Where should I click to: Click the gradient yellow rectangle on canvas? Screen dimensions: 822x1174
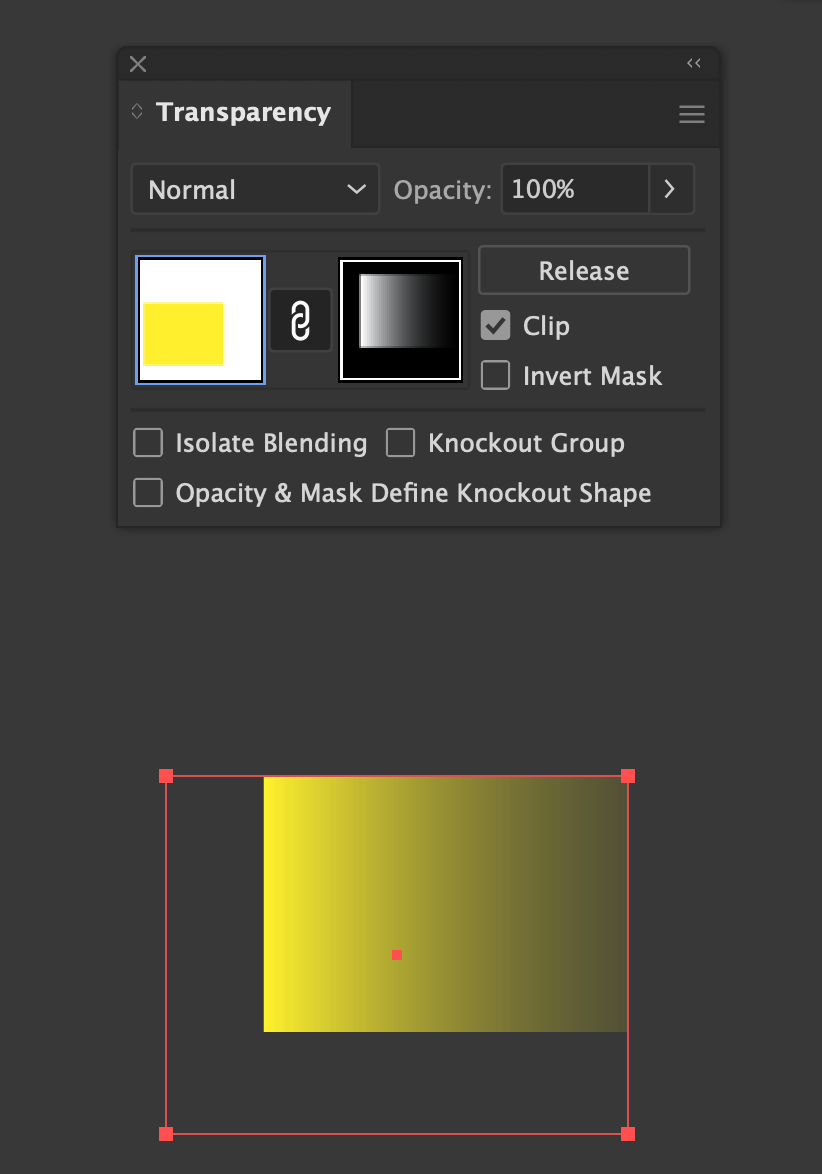pos(445,904)
